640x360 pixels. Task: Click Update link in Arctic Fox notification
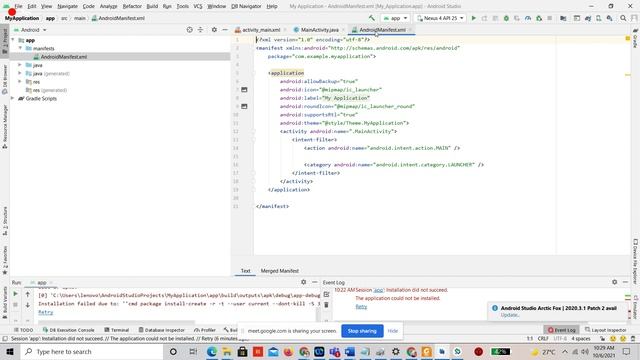pos(510,315)
